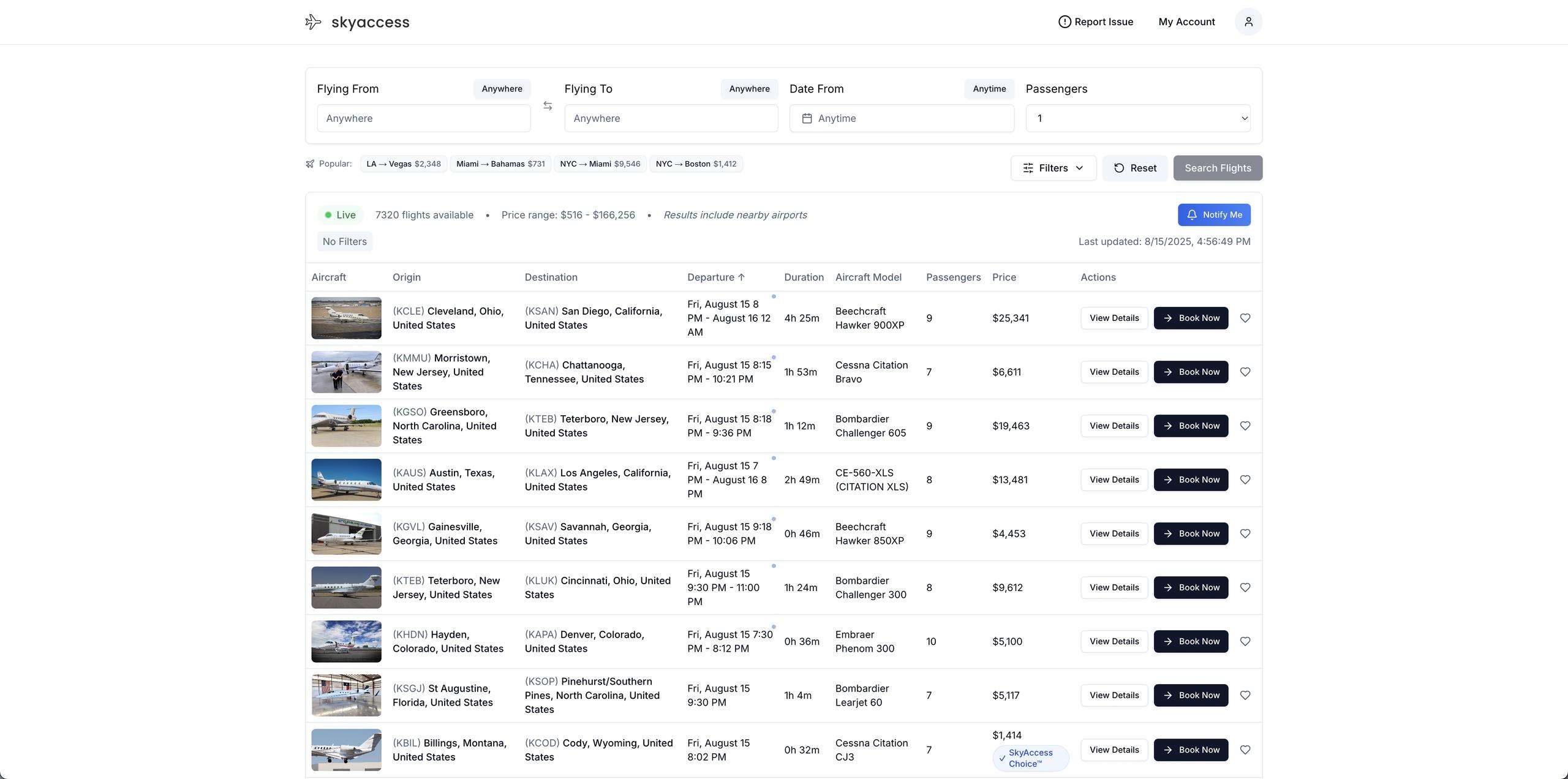Open My Account menu
Viewport: 1568px width, 779px height.
[1186, 22]
